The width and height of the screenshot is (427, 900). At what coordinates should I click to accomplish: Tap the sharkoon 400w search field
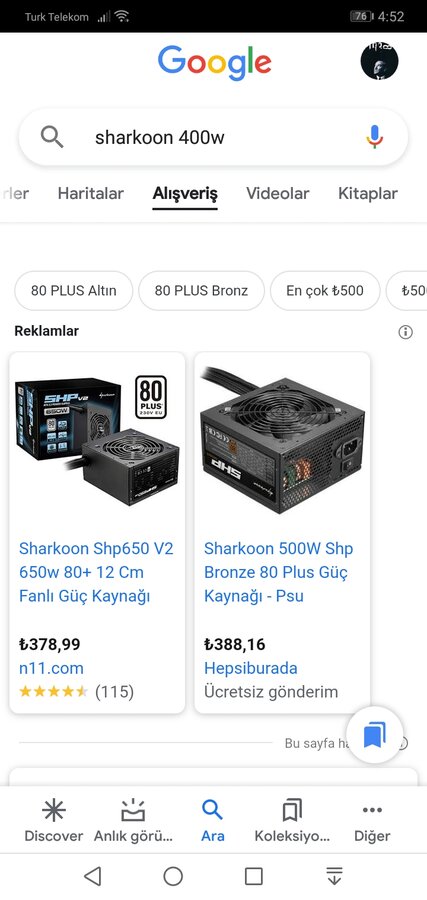(214, 137)
